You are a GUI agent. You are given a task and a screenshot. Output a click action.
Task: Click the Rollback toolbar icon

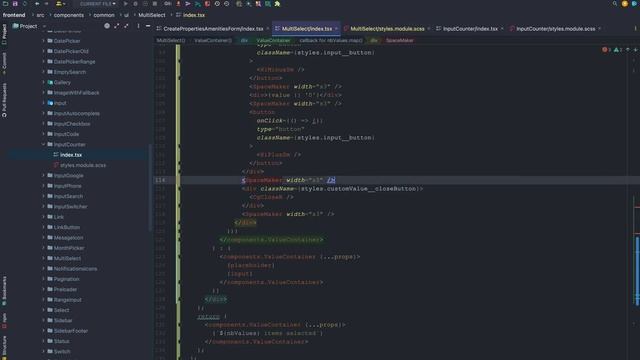pyautogui.click(x=227, y=4)
